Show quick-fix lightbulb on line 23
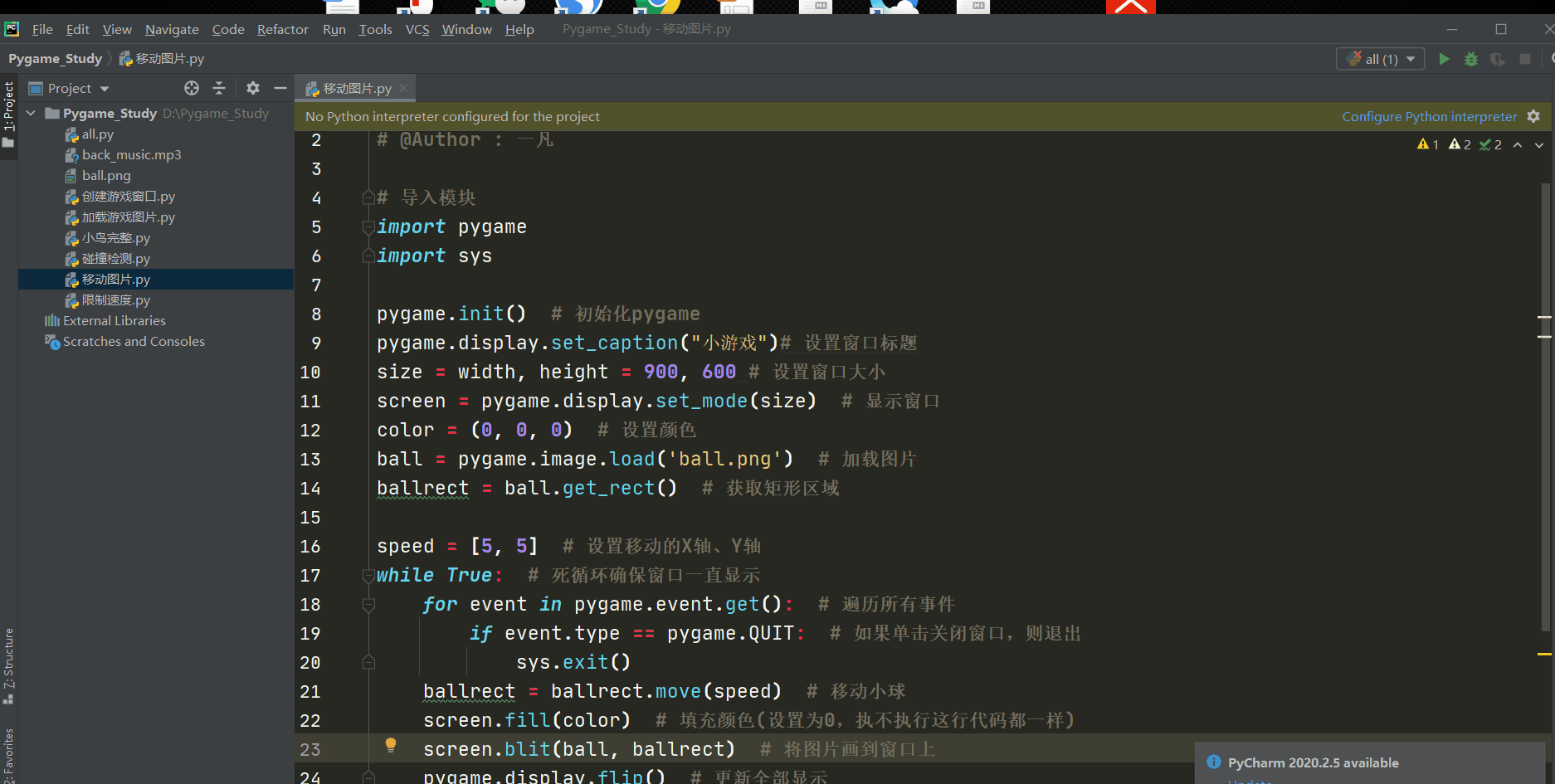The image size is (1555, 784). [391, 745]
